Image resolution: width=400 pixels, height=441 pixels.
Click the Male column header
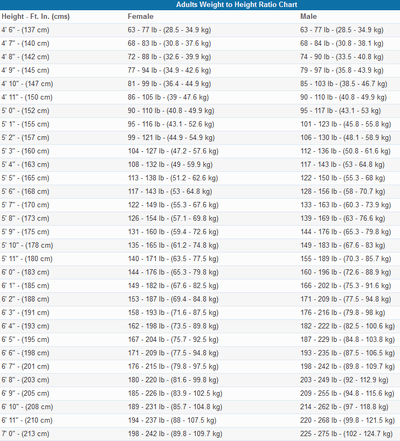308,16
